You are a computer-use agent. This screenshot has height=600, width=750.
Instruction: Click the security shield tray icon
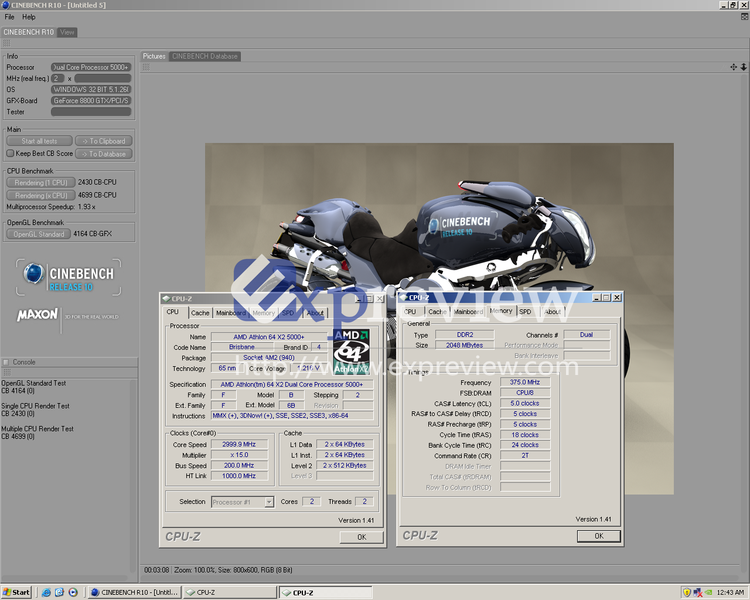687,593
